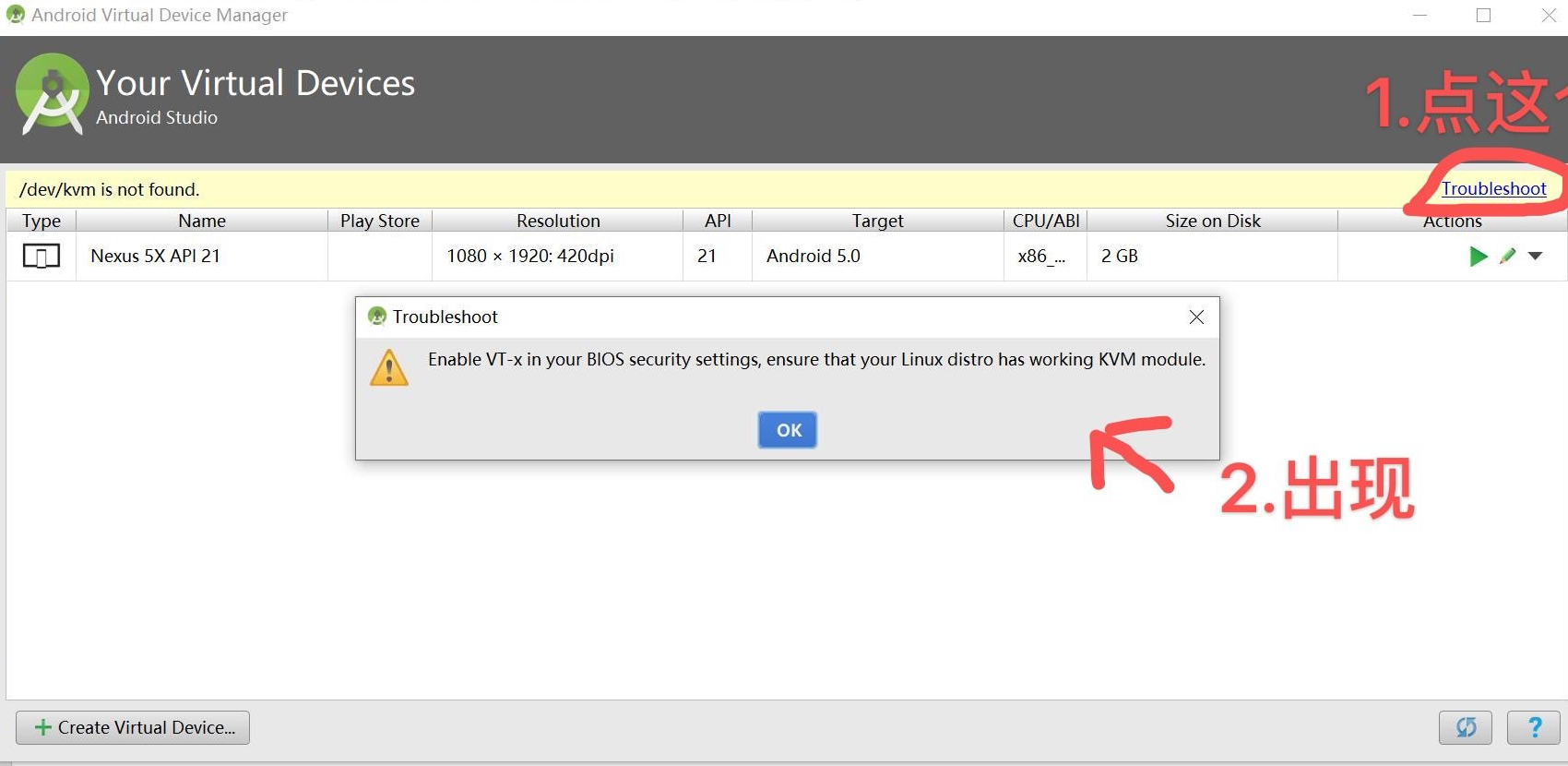This screenshot has height=766, width=1568.
Task: Launch the Nexus 5X API 21 emulator
Action: [1478, 257]
